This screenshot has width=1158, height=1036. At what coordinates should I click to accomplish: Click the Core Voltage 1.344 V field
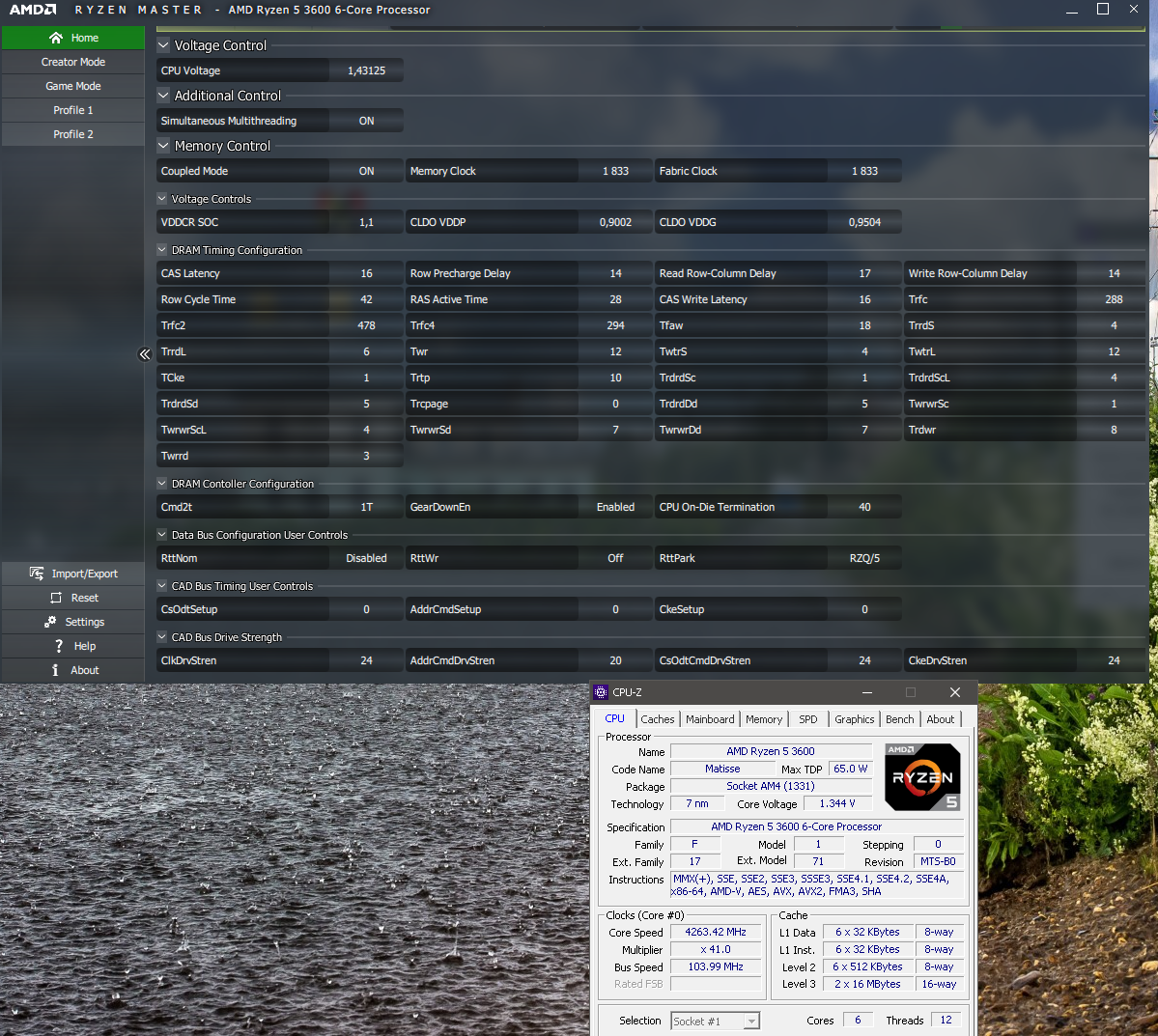click(837, 803)
